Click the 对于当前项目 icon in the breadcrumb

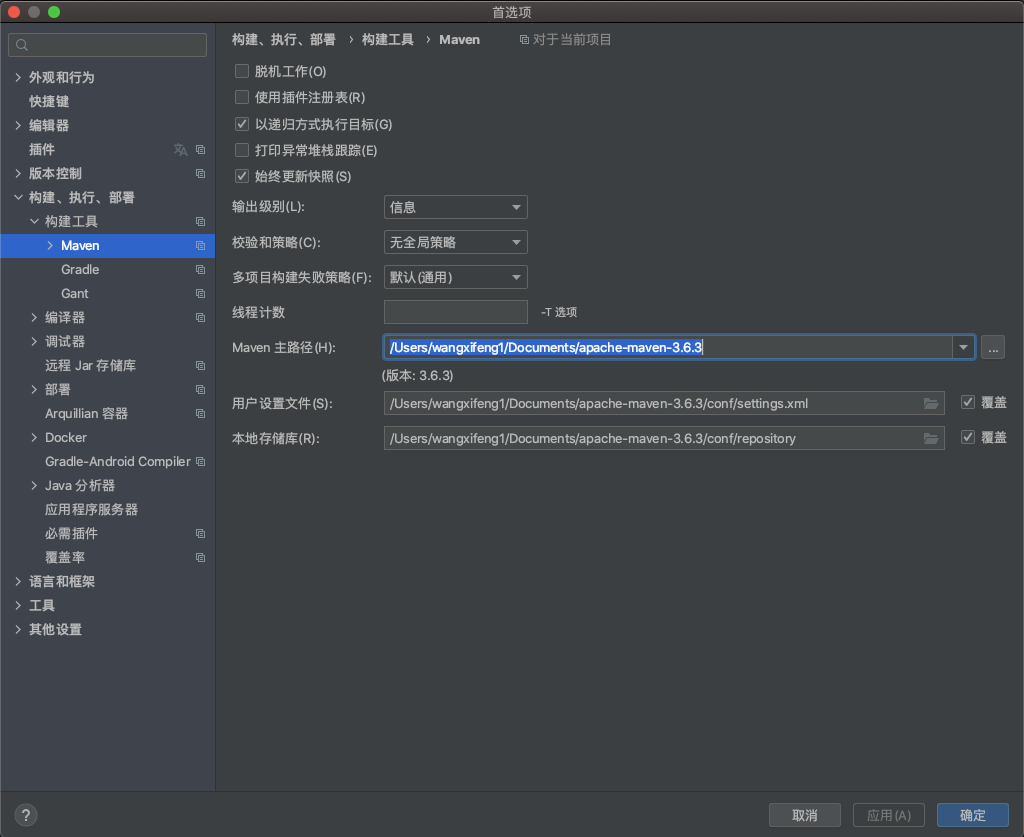pyautogui.click(x=524, y=40)
